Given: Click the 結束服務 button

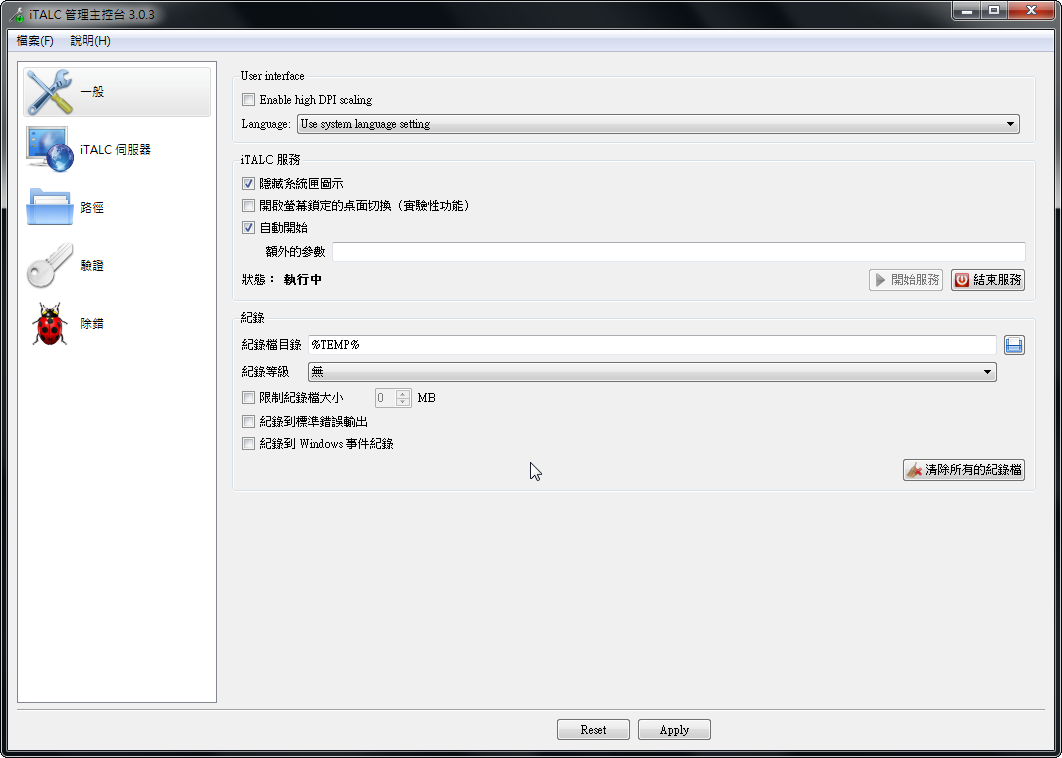Looking at the screenshot, I should [987, 280].
